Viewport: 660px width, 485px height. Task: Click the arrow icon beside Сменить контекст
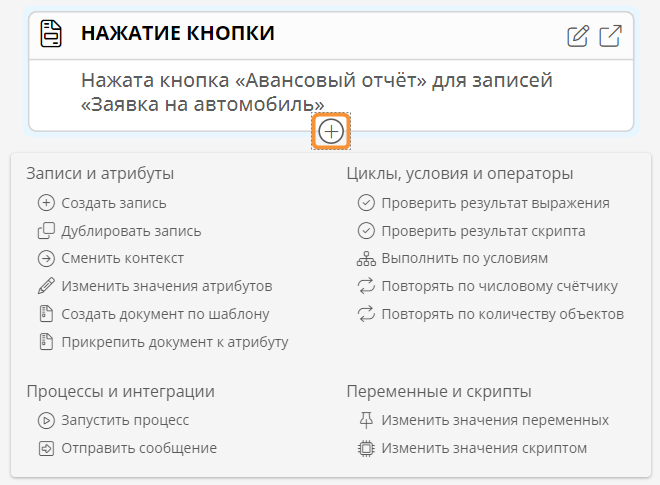point(46,258)
